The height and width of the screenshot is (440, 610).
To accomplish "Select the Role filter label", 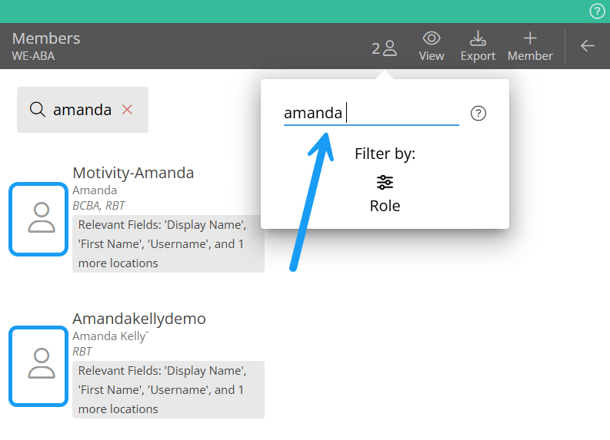I will [385, 205].
